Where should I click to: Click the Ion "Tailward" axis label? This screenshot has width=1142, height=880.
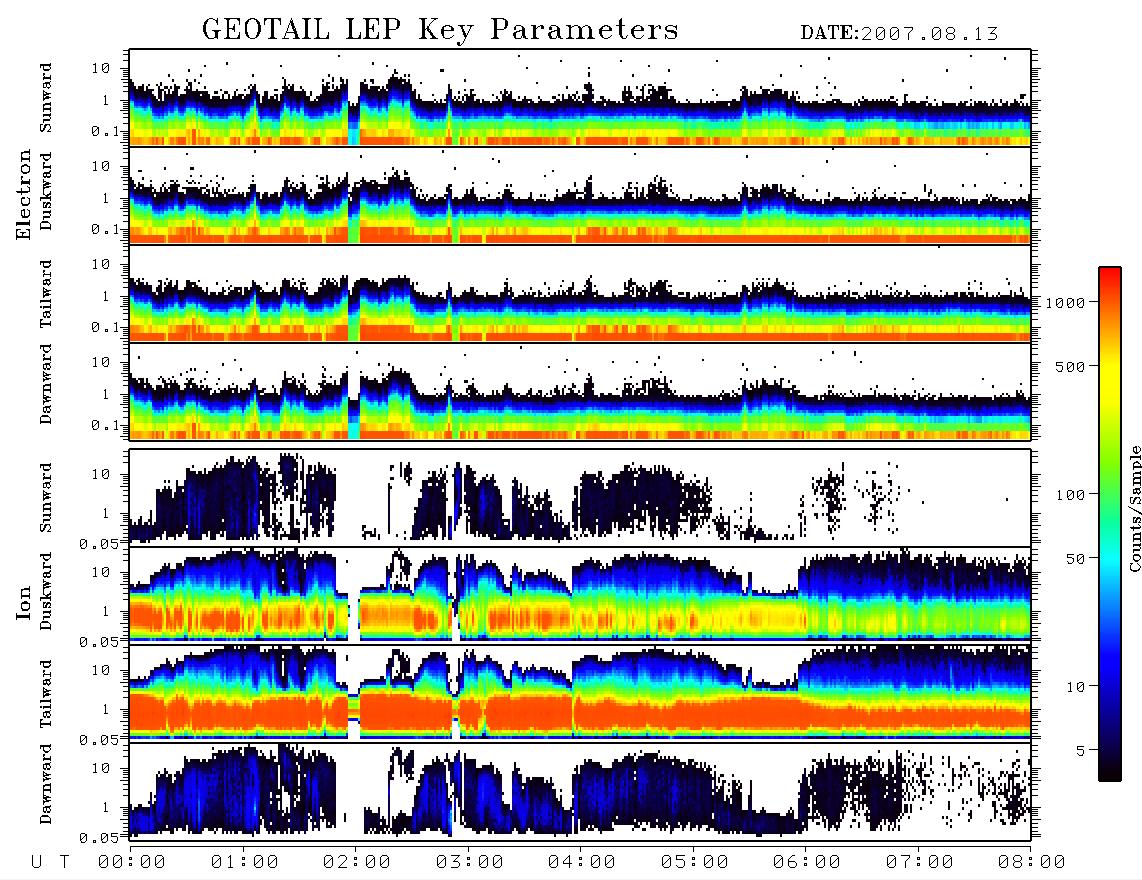click(46, 694)
